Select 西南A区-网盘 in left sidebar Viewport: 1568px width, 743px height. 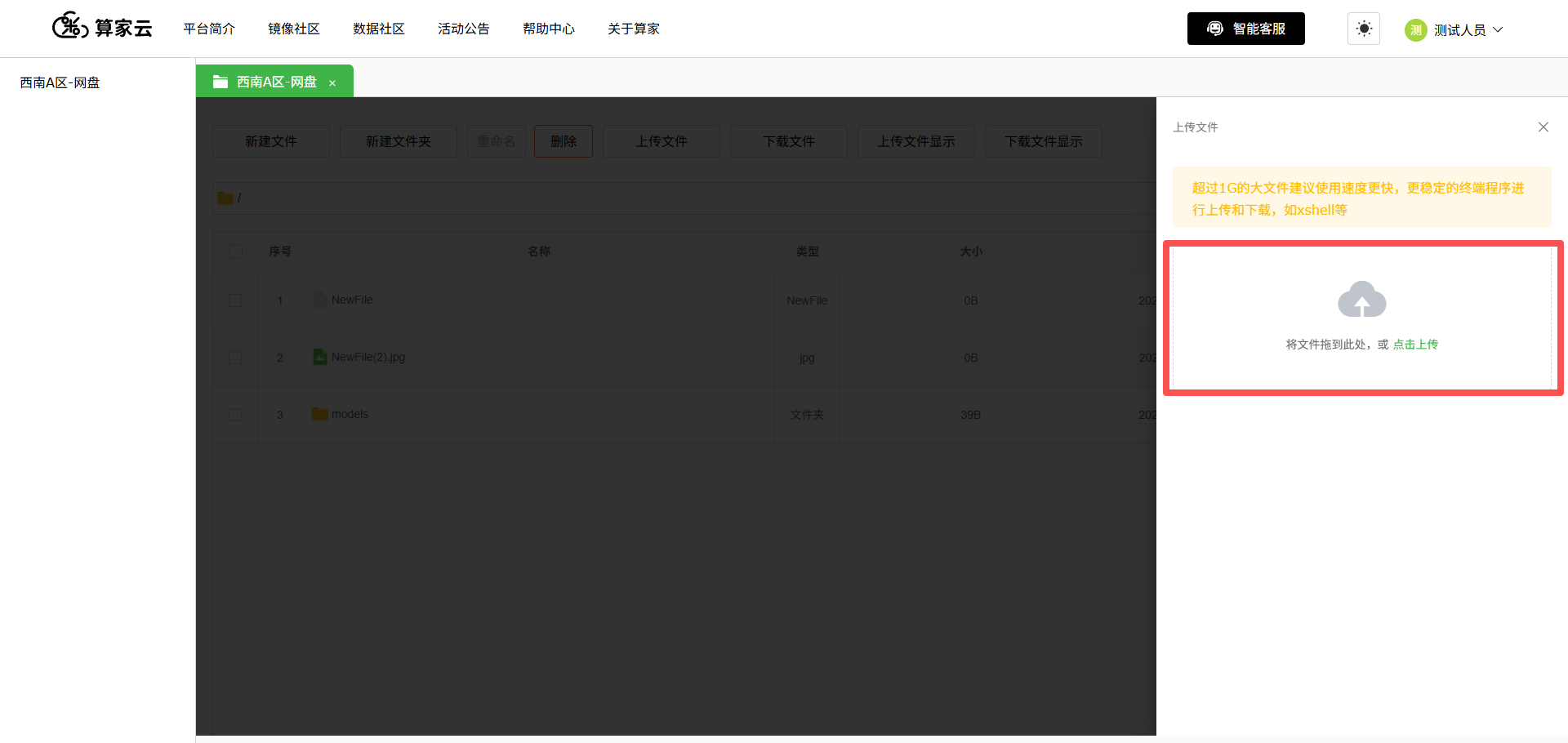[60, 82]
